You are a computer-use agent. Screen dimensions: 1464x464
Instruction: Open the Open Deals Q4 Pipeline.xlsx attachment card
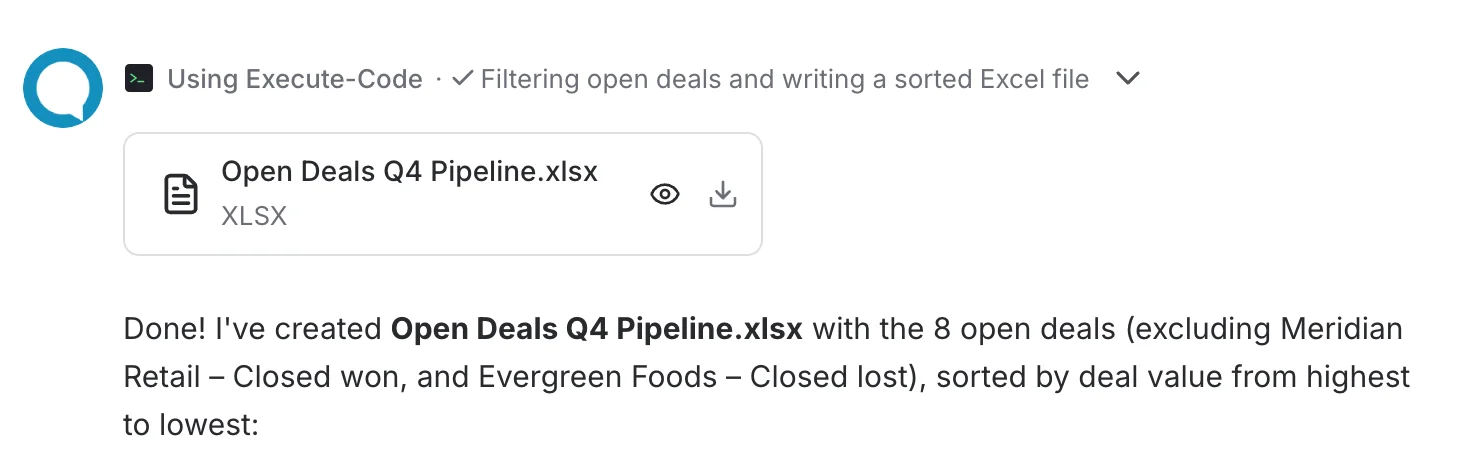tap(443, 194)
